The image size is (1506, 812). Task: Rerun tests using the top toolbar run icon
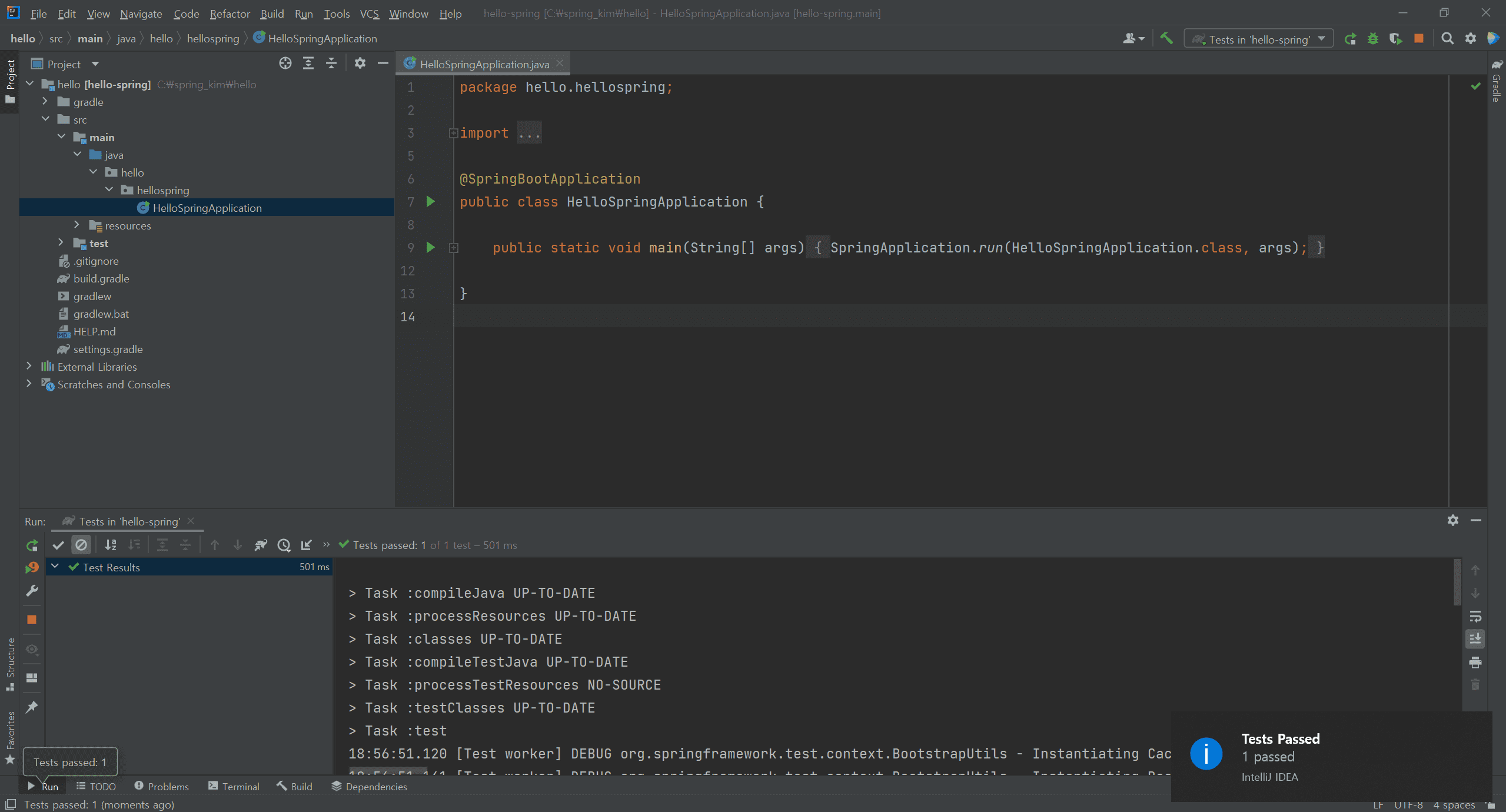click(x=1350, y=39)
